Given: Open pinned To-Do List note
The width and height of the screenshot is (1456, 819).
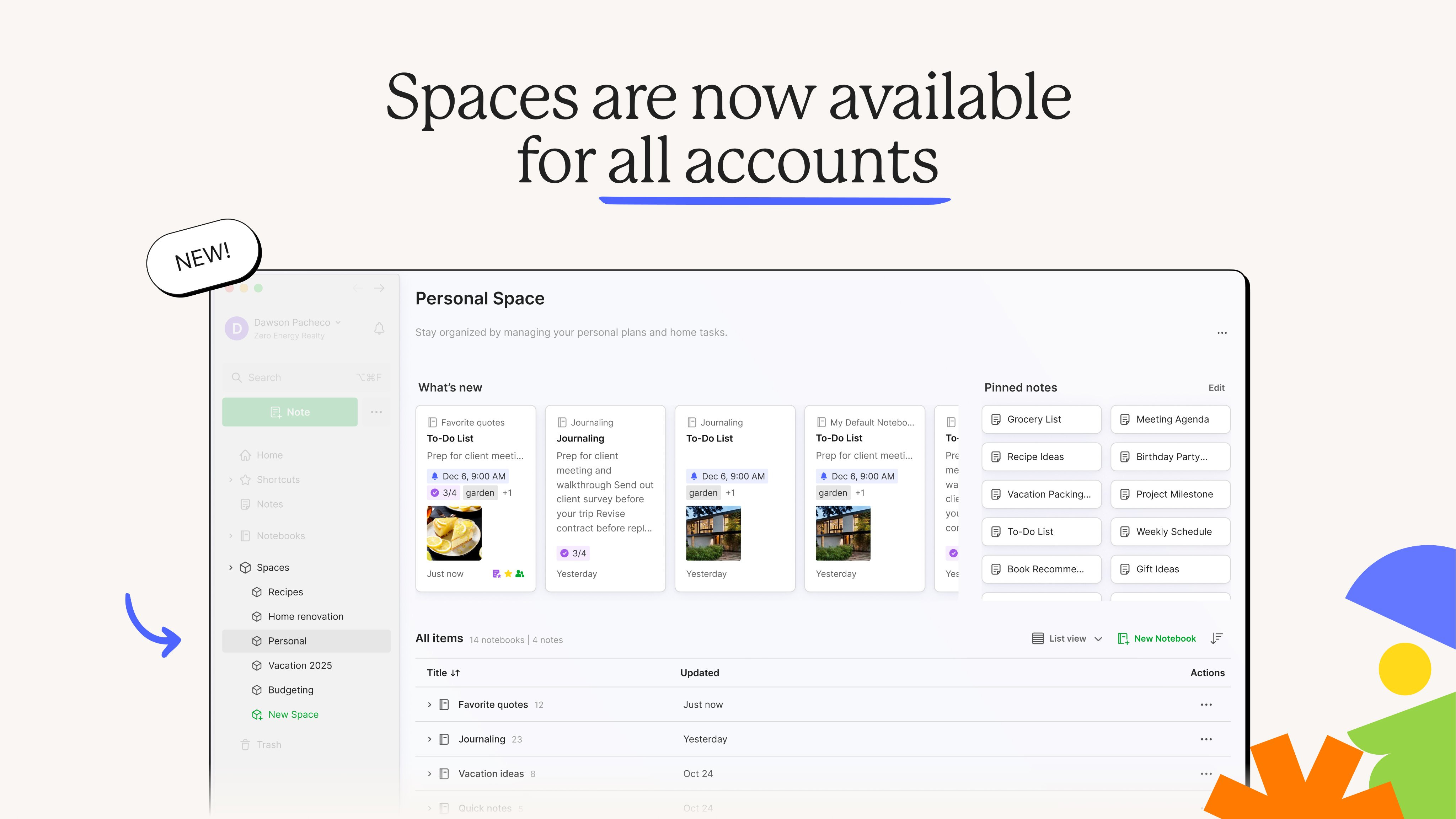Looking at the screenshot, I should (1041, 532).
